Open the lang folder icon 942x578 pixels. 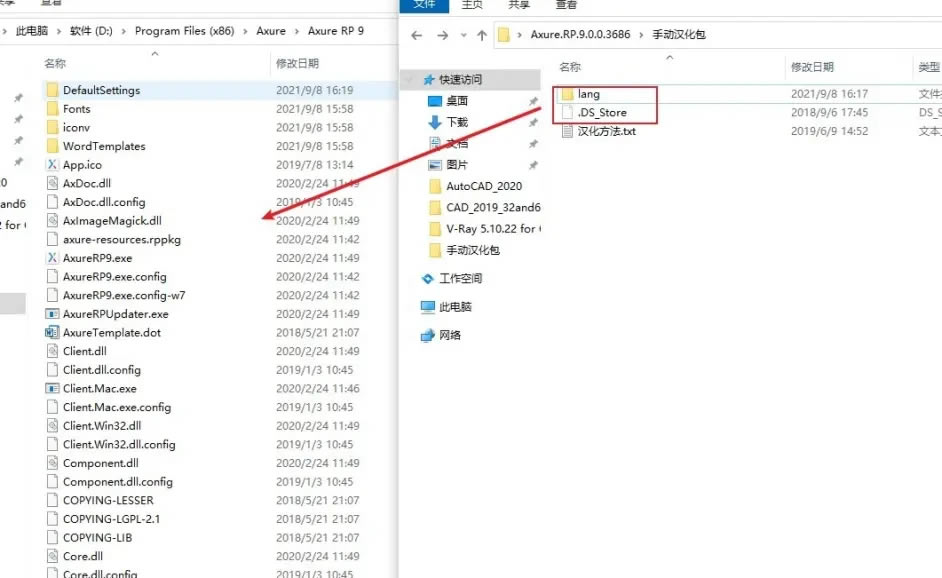567,94
